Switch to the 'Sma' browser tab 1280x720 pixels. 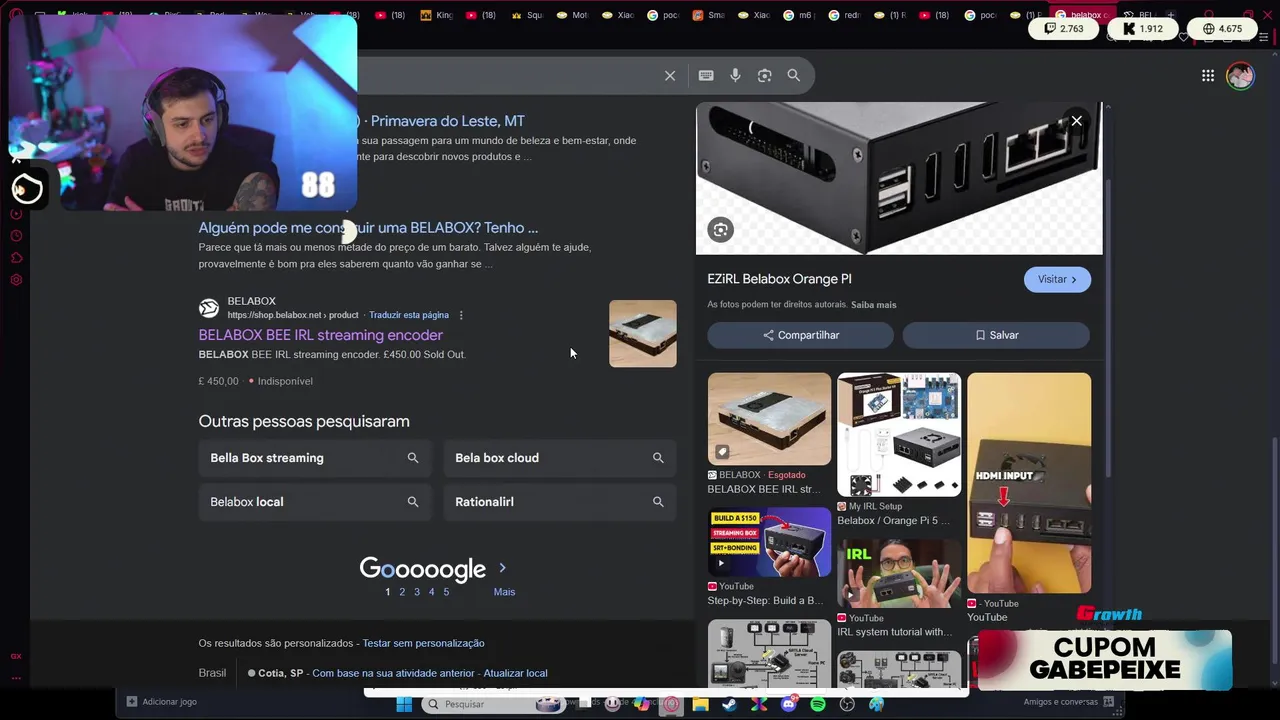pos(709,15)
